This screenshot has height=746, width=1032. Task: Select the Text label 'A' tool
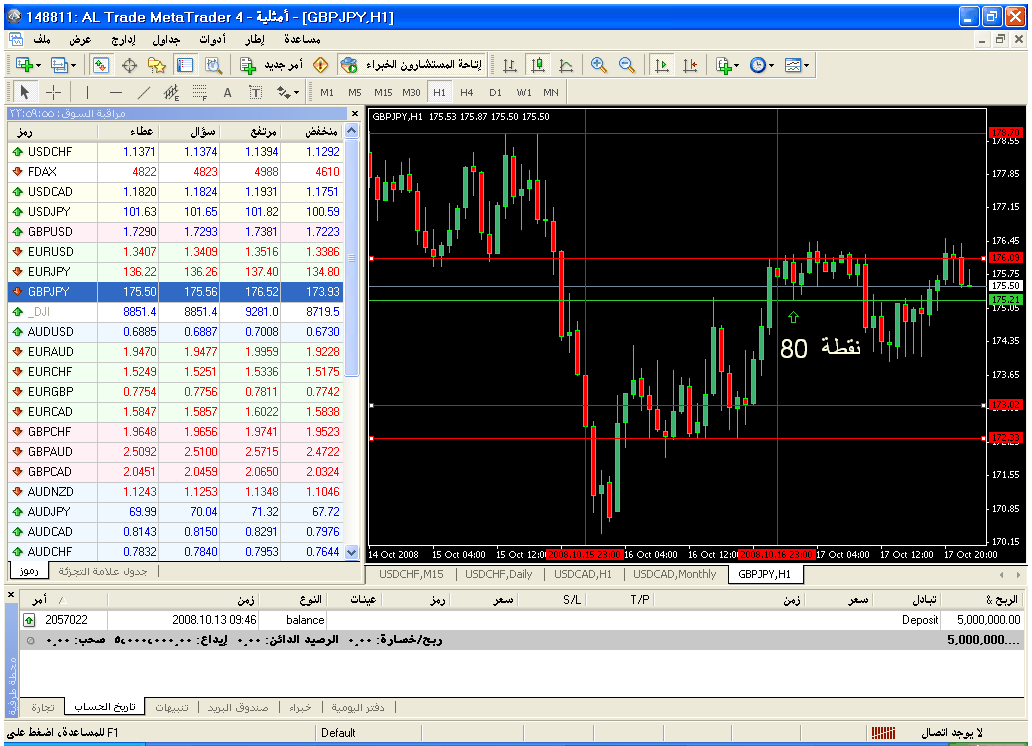coord(227,92)
